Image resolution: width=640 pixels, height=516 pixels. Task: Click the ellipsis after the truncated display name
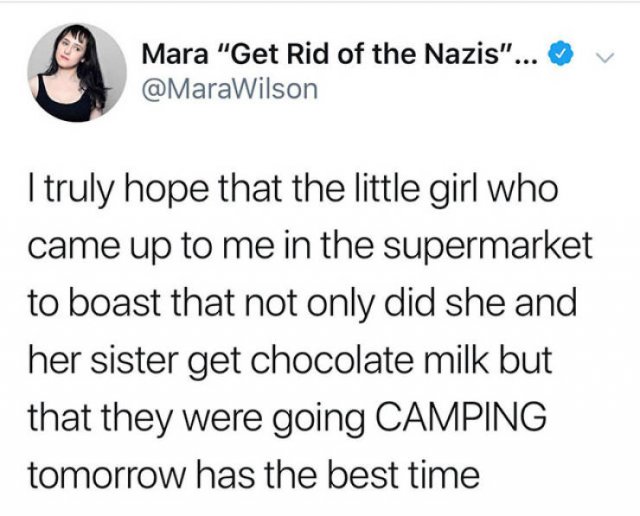(x=529, y=61)
